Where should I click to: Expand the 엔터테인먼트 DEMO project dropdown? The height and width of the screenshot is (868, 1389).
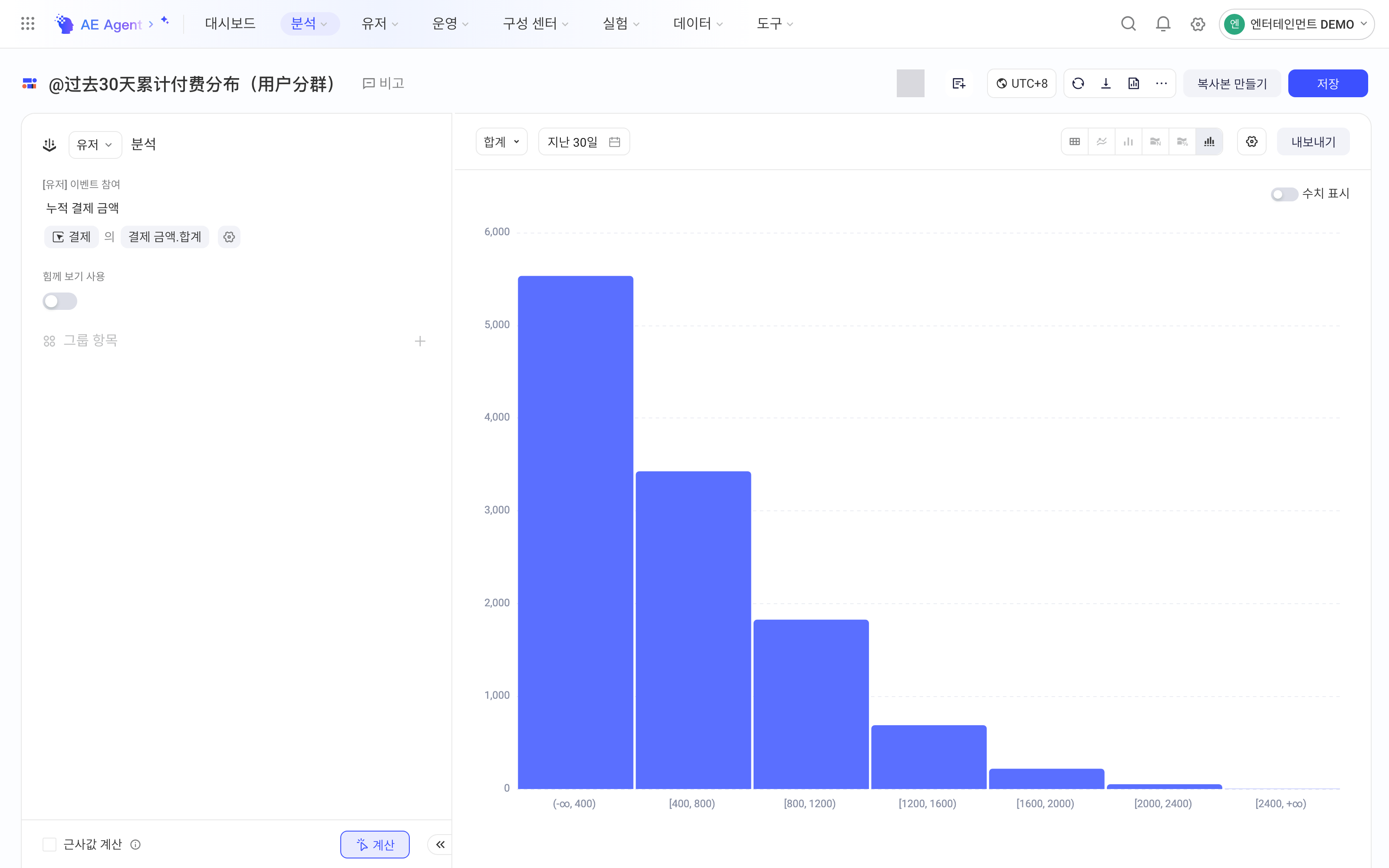pos(1296,24)
